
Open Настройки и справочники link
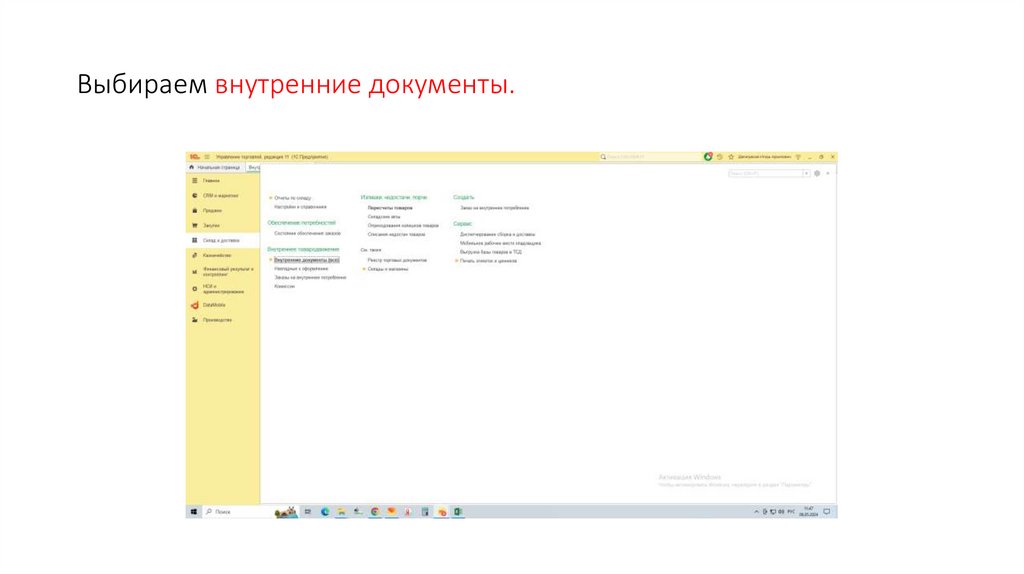(x=300, y=206)
